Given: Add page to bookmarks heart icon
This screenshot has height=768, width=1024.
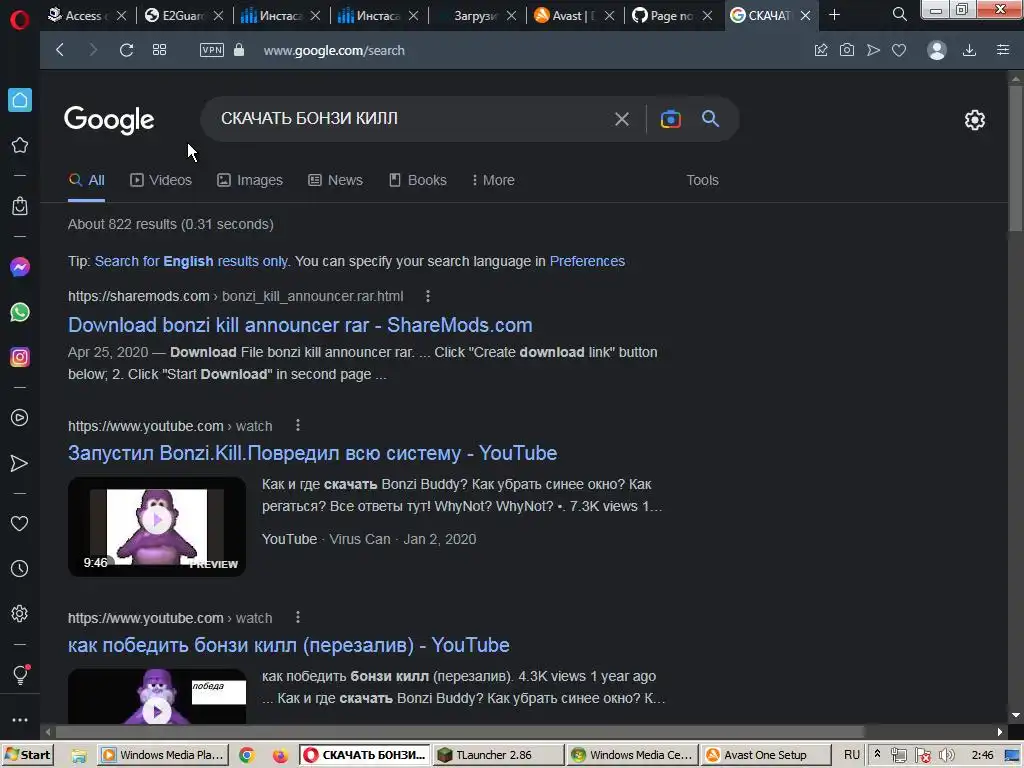Looking at the screenshot, I should (899, 50).
